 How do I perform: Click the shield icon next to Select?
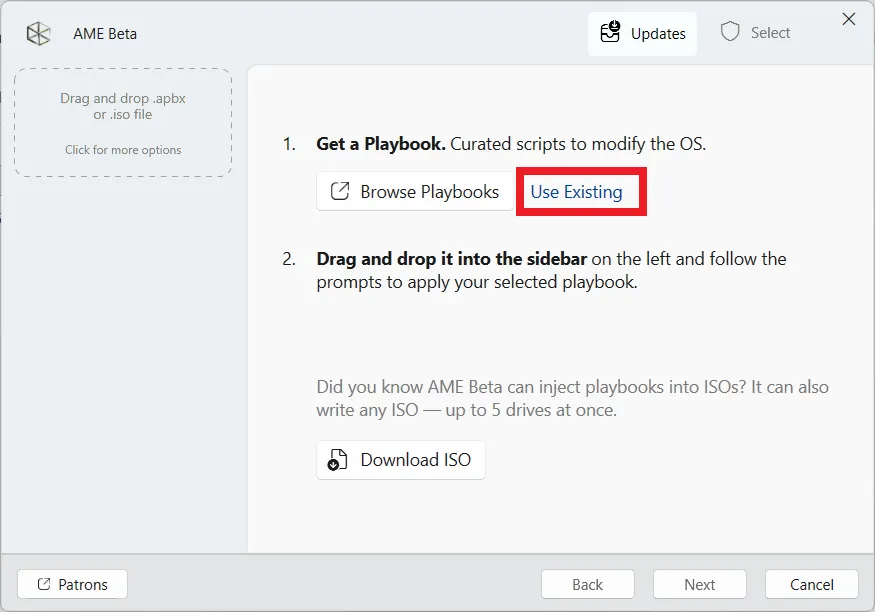tap(730, 32)
